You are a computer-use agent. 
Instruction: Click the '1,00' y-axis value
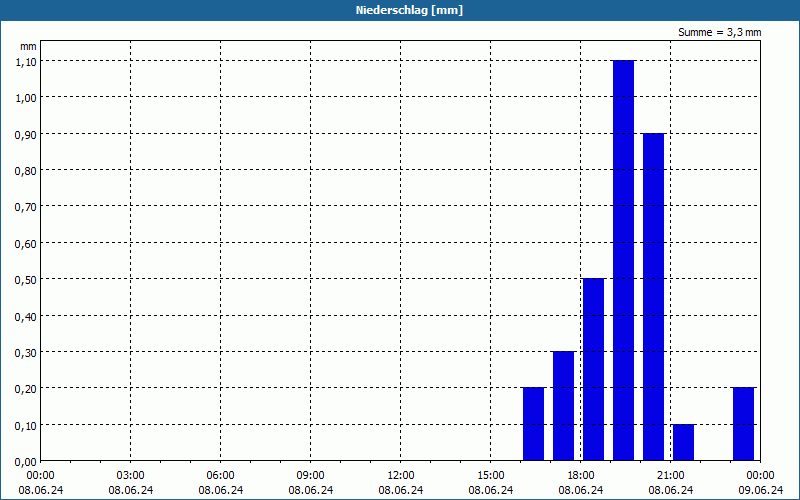pos(26,98)
